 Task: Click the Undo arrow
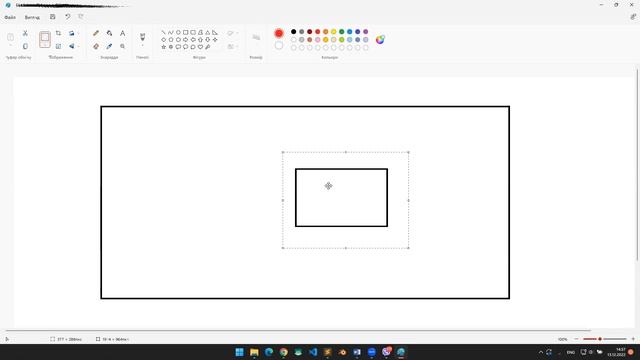(x=67, y=17)
